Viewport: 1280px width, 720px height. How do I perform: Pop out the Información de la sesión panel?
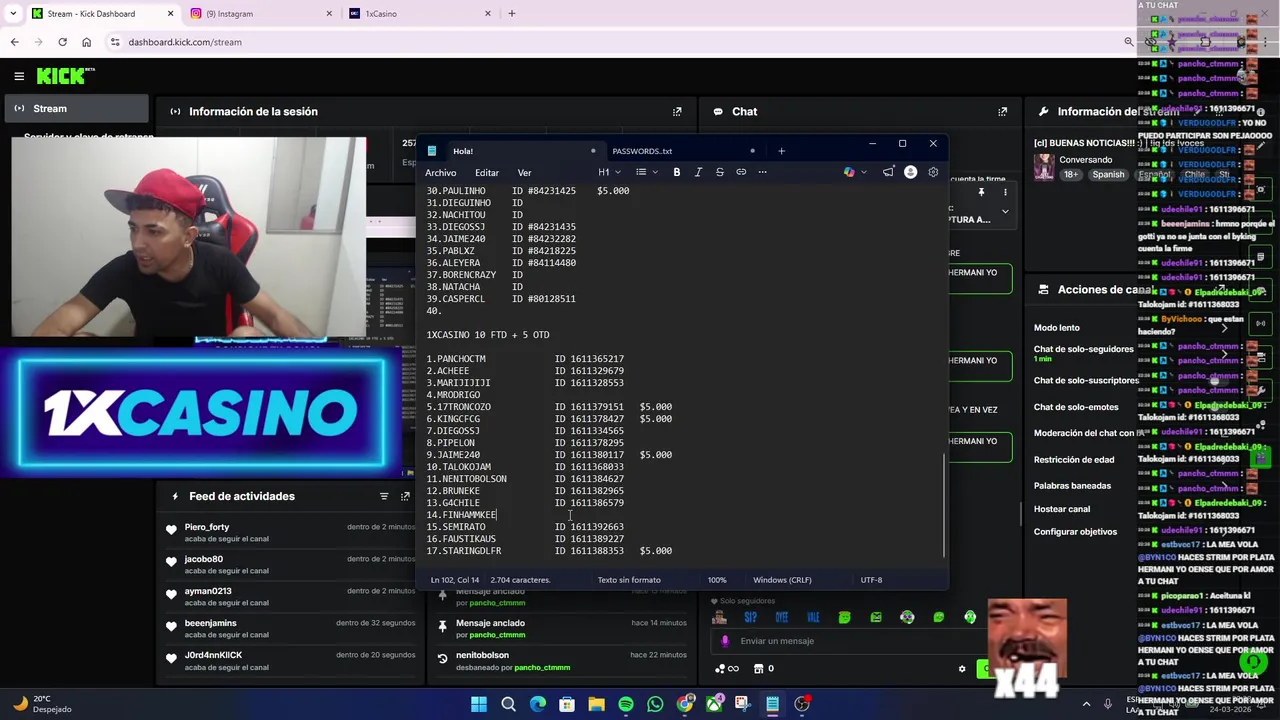677,111
